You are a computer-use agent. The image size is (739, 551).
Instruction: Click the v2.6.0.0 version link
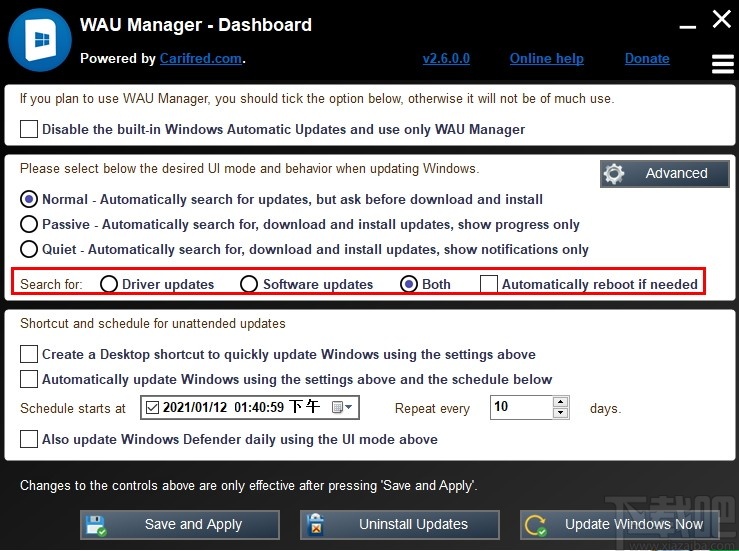(x=446, y=58)
